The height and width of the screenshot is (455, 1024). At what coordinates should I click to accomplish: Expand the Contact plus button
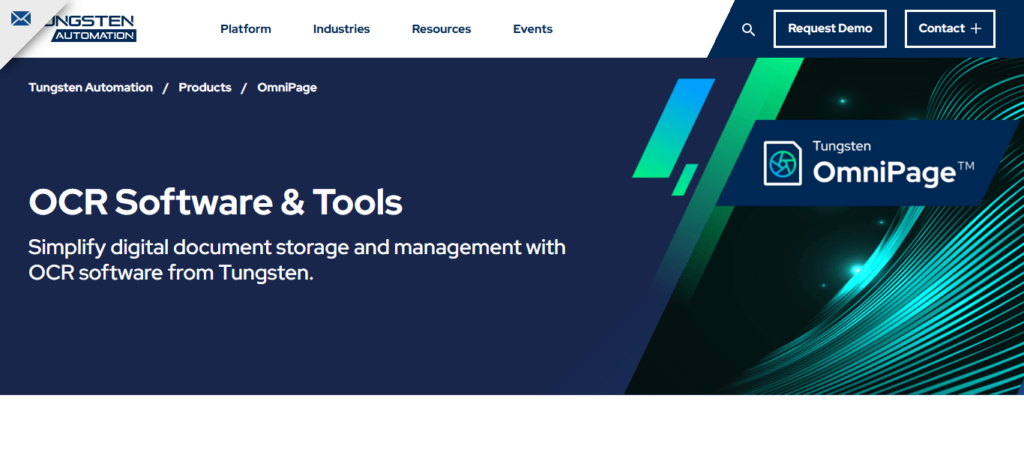coord(950,29)
